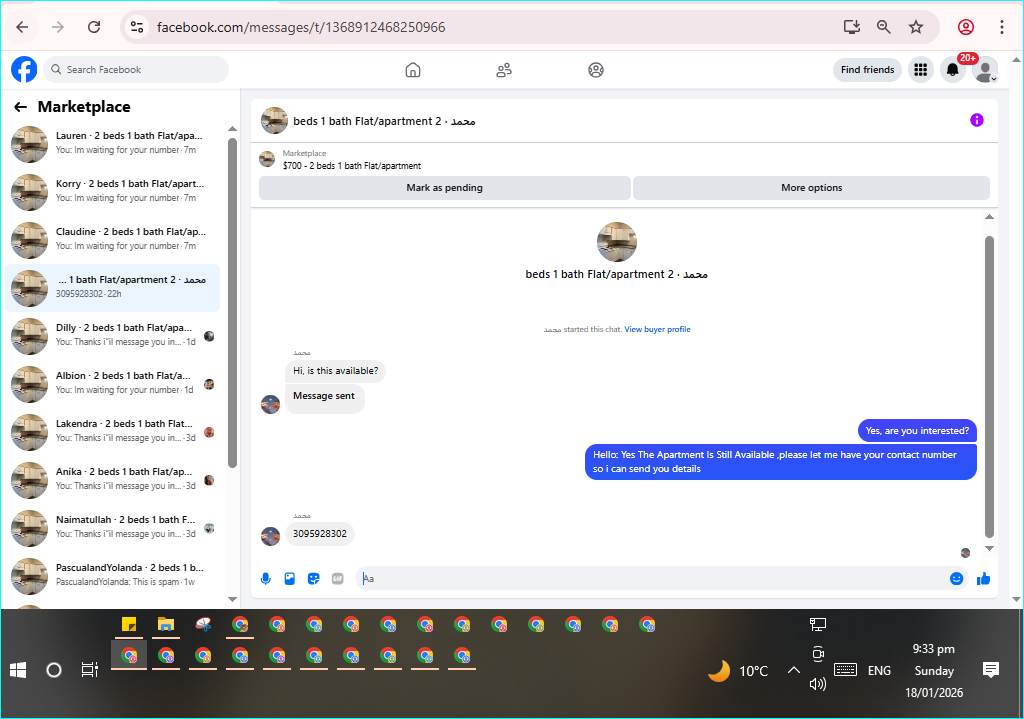The height and width of the screenshot is (719, 1024).
Task: Open Anika conversation in list
Action: pos(112,480)
